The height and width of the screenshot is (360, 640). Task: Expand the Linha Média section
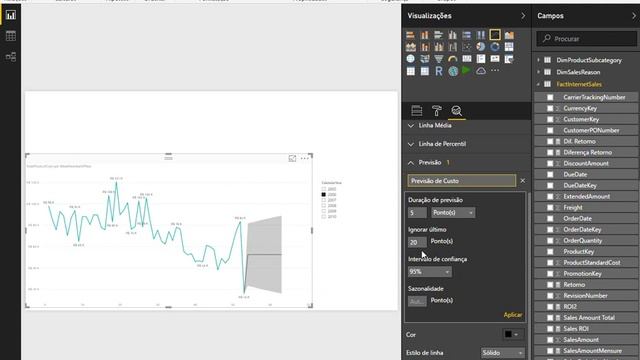[x=411, y=126]
